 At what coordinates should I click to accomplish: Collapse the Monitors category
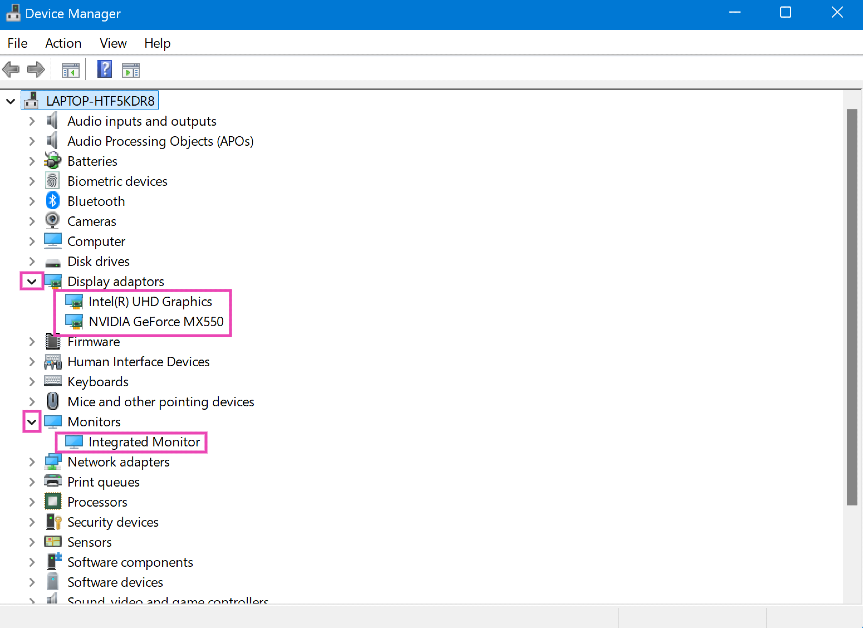32,422
